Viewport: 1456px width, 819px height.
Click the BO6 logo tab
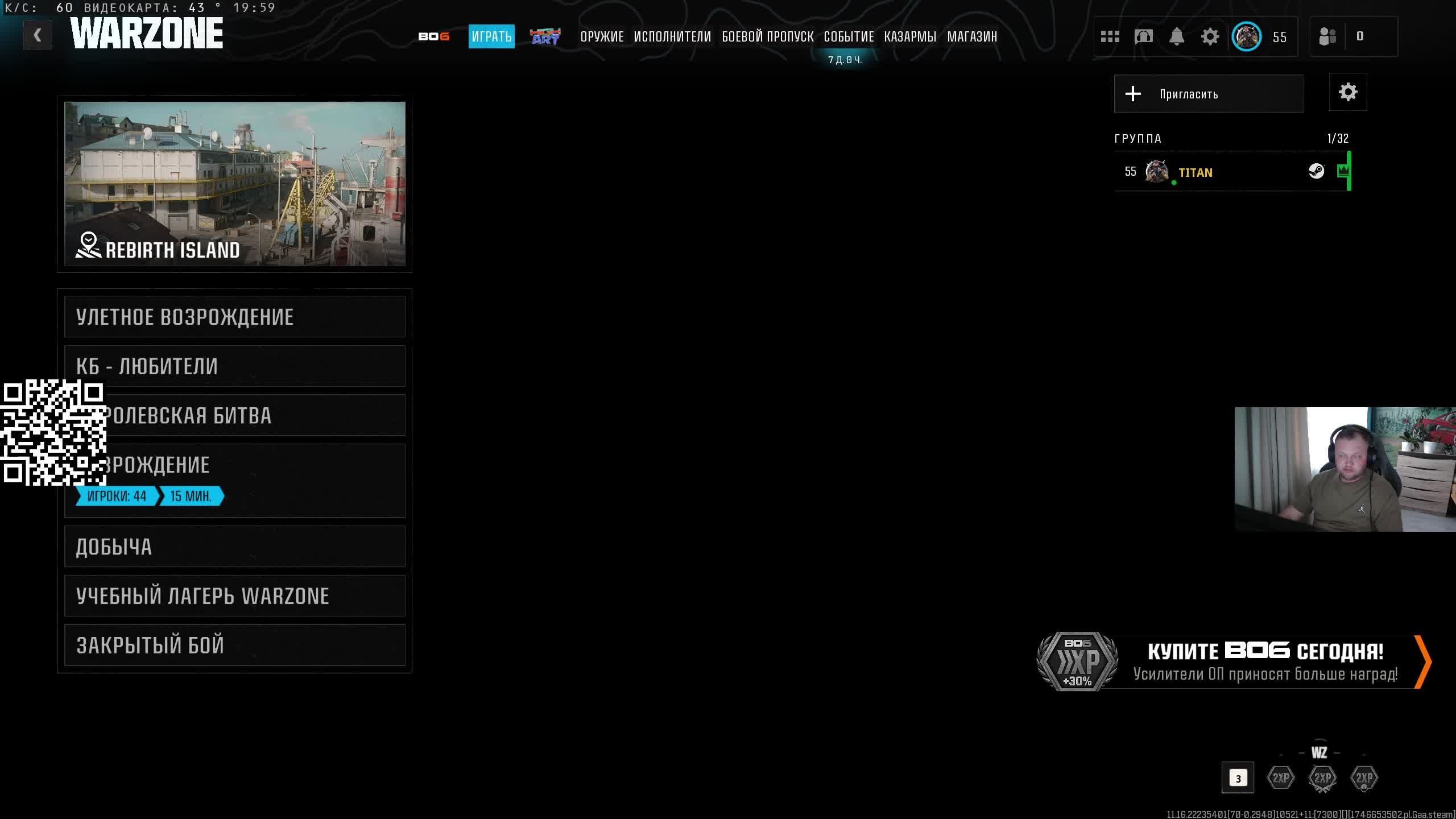pos(433,37)
